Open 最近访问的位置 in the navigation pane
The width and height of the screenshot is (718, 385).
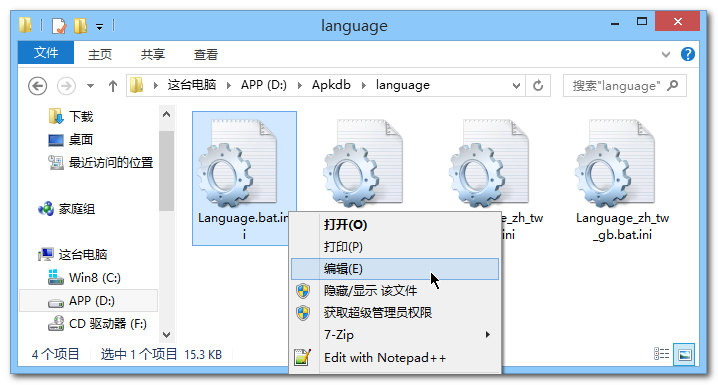100,162
